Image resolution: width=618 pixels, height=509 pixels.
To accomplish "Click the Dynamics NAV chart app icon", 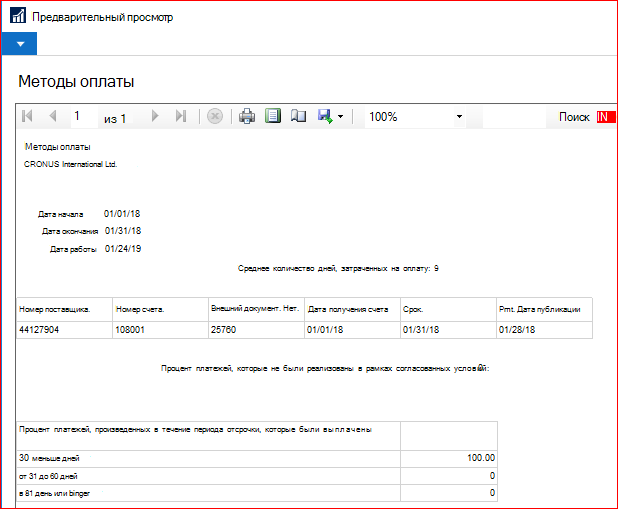I will pyautogui.click(x=18, y=16).
